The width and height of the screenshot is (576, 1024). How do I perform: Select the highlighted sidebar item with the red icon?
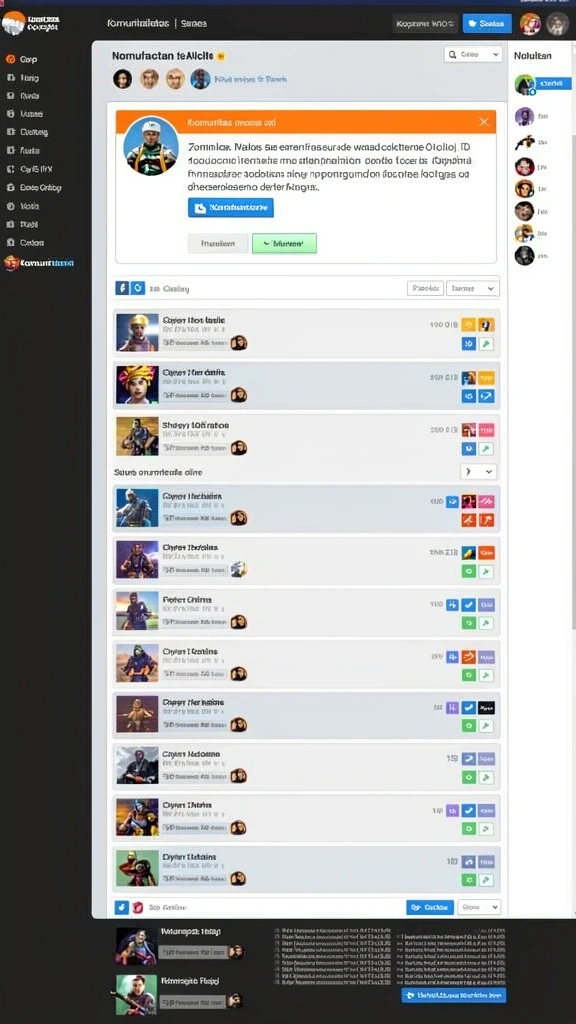tap(39, 263)
